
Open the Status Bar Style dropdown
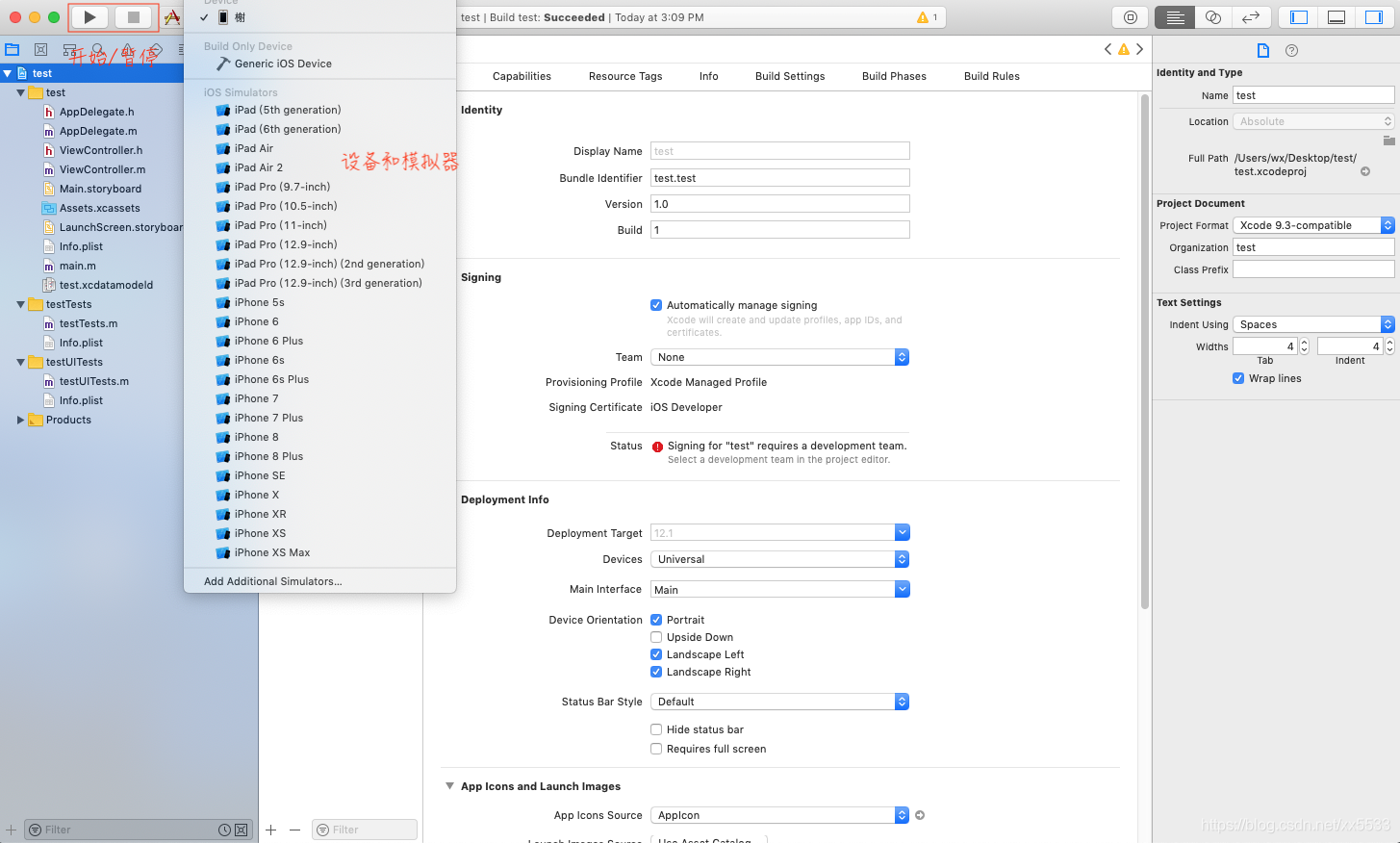pos(779,702)
